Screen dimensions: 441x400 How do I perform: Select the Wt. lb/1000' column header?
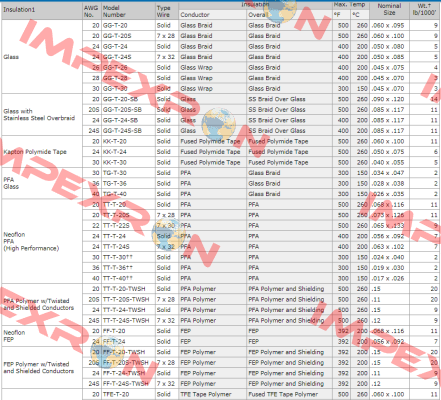[x=424, y=9]
